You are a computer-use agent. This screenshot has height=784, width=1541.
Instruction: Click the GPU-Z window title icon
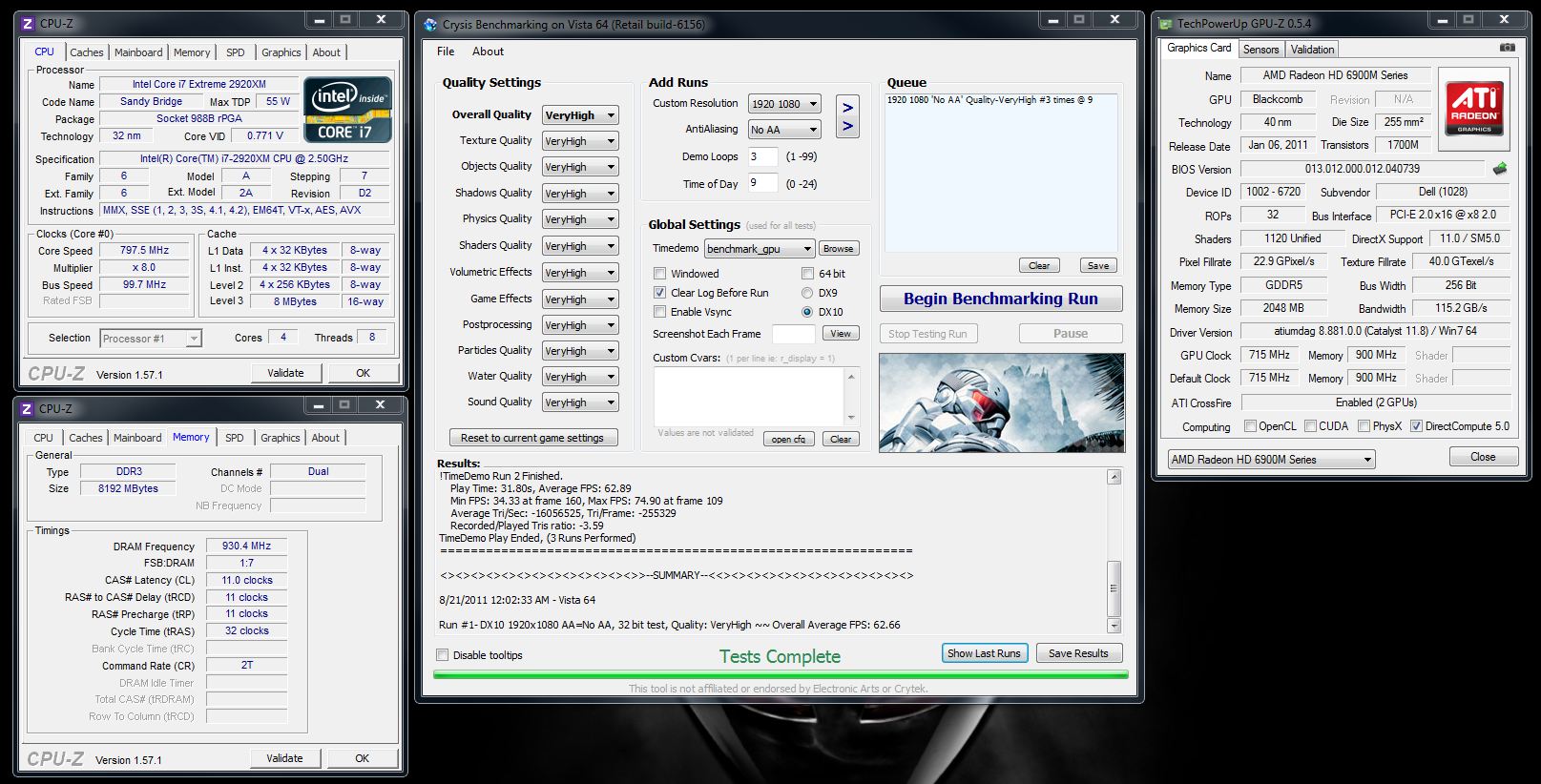tap(1165, 23)
